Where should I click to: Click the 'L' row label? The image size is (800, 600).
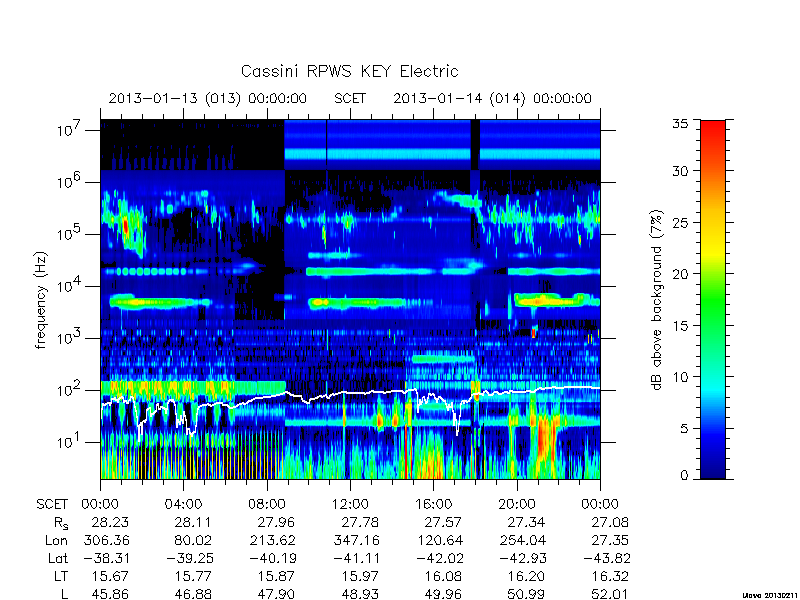64,594
